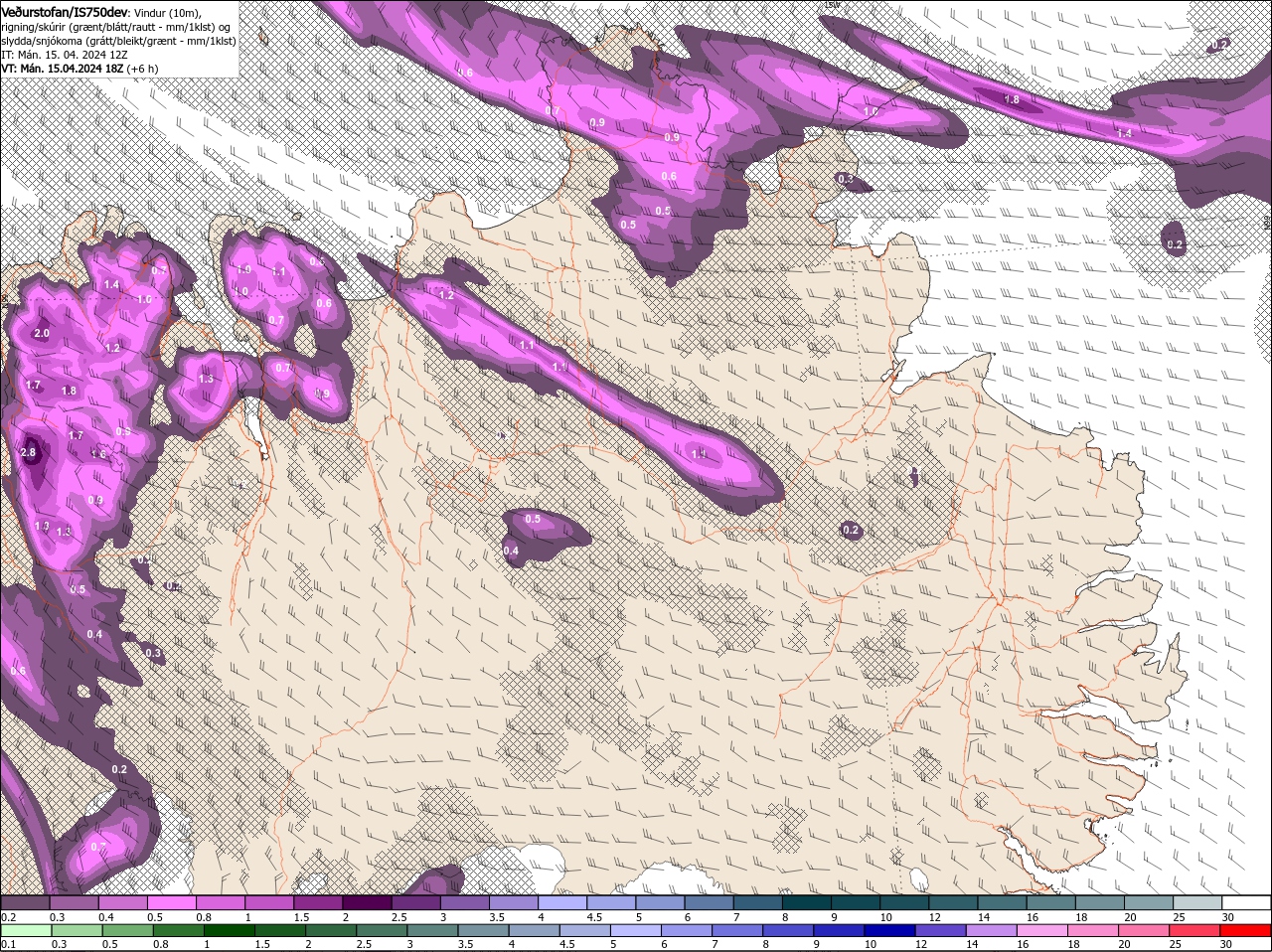Pick the 3–3.5 grey-teal rain swatch
The image size is (1272, 952).
tap(433, 931)
